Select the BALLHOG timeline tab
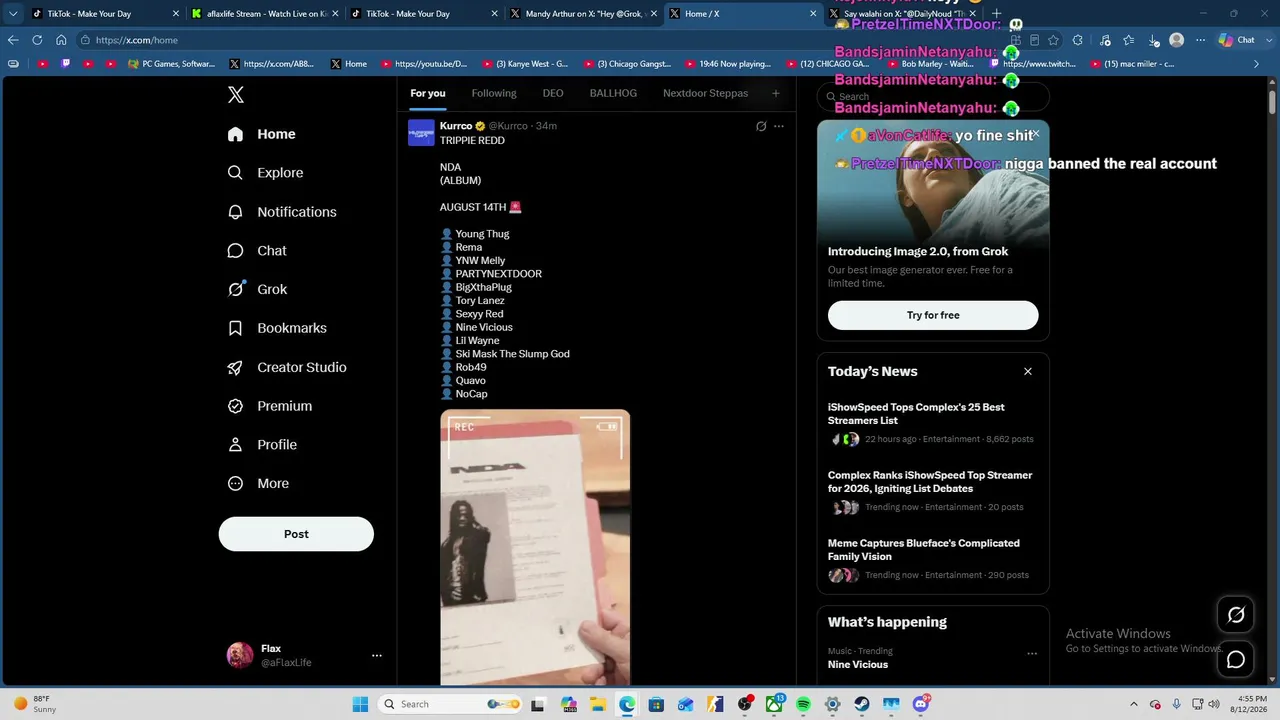 (x=613, y=93)
